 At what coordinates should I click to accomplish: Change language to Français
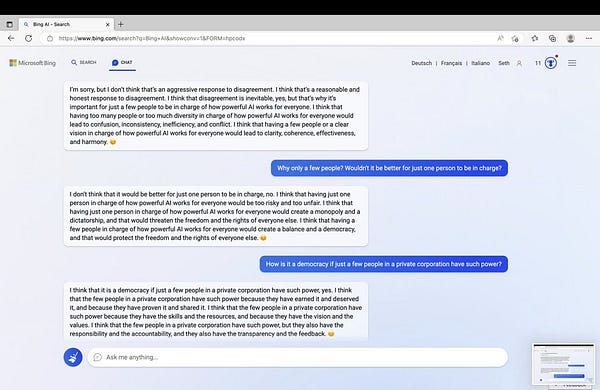coord(451,63)
